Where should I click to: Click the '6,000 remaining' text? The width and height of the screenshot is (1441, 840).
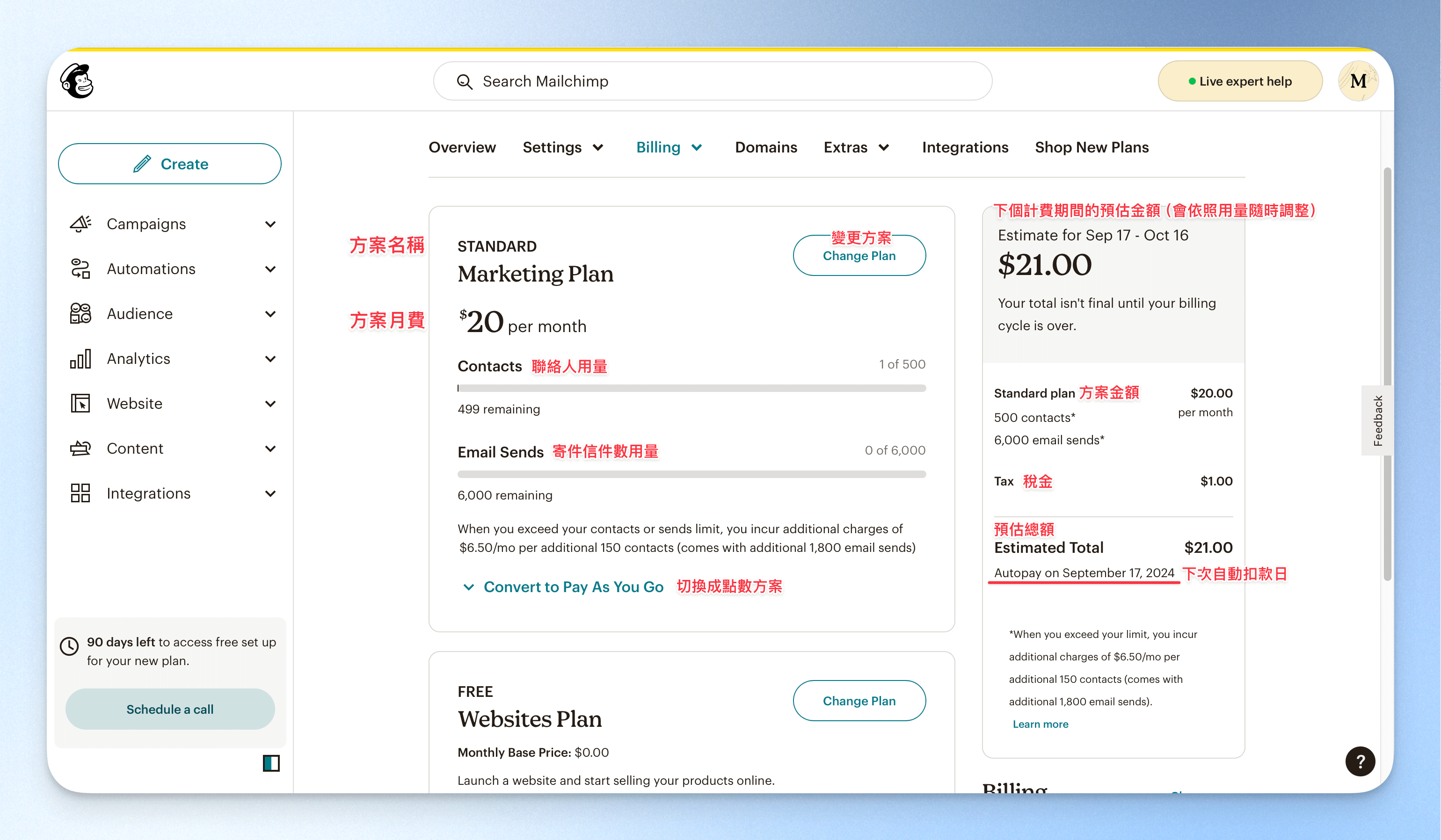[x=505, y=495]
